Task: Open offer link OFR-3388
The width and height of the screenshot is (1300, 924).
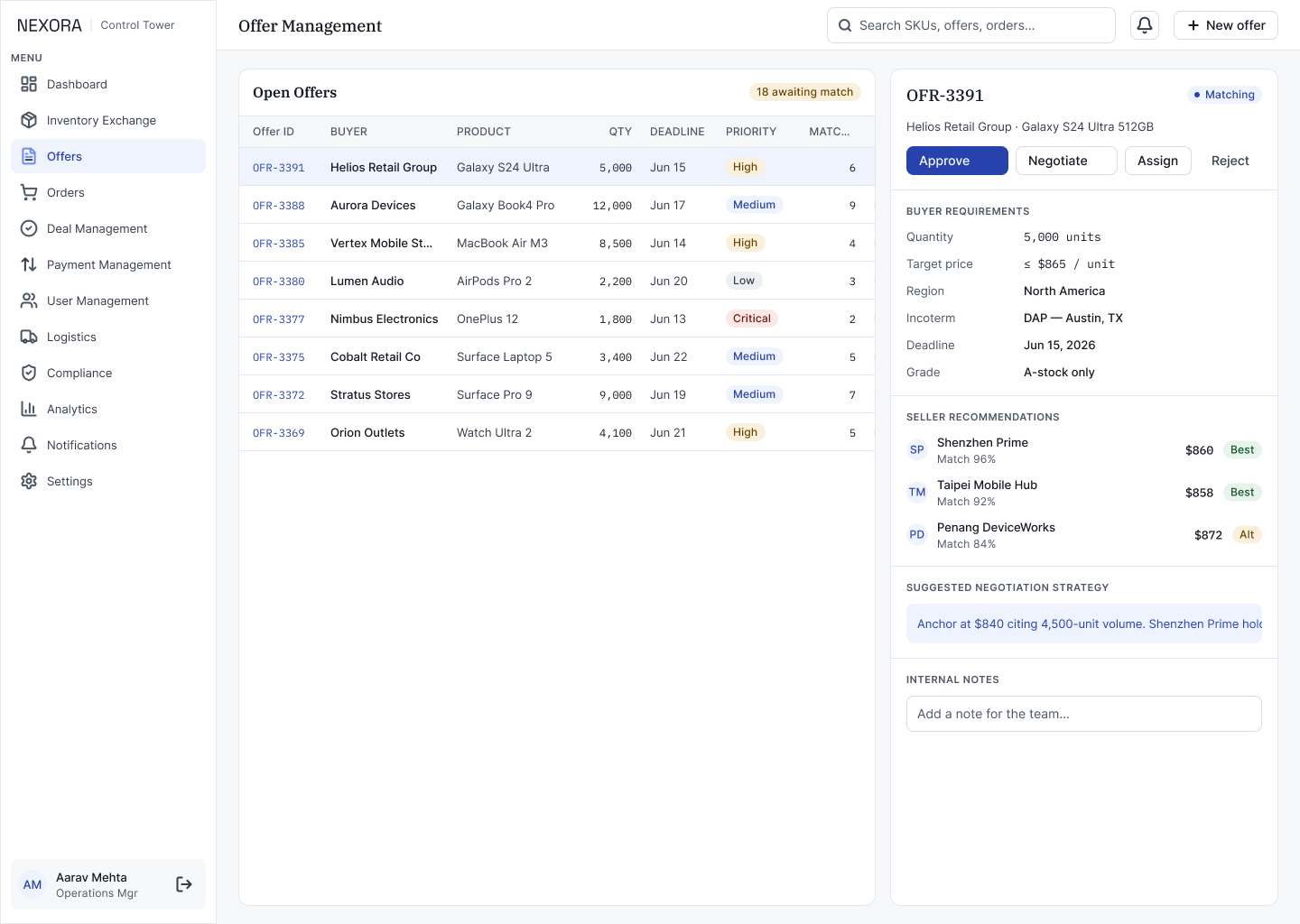Action: coord(279,206)
